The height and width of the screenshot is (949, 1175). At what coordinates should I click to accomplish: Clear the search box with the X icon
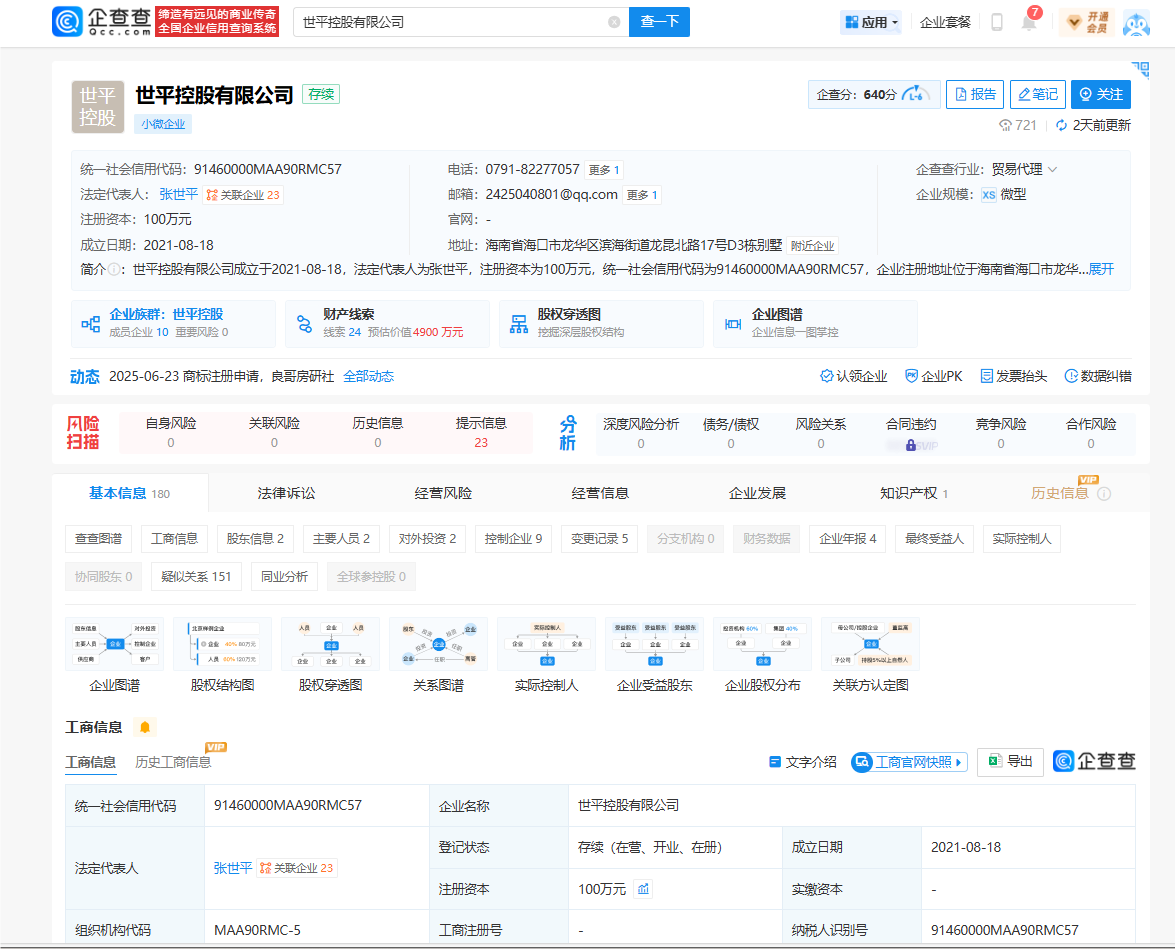click(614, 22)
